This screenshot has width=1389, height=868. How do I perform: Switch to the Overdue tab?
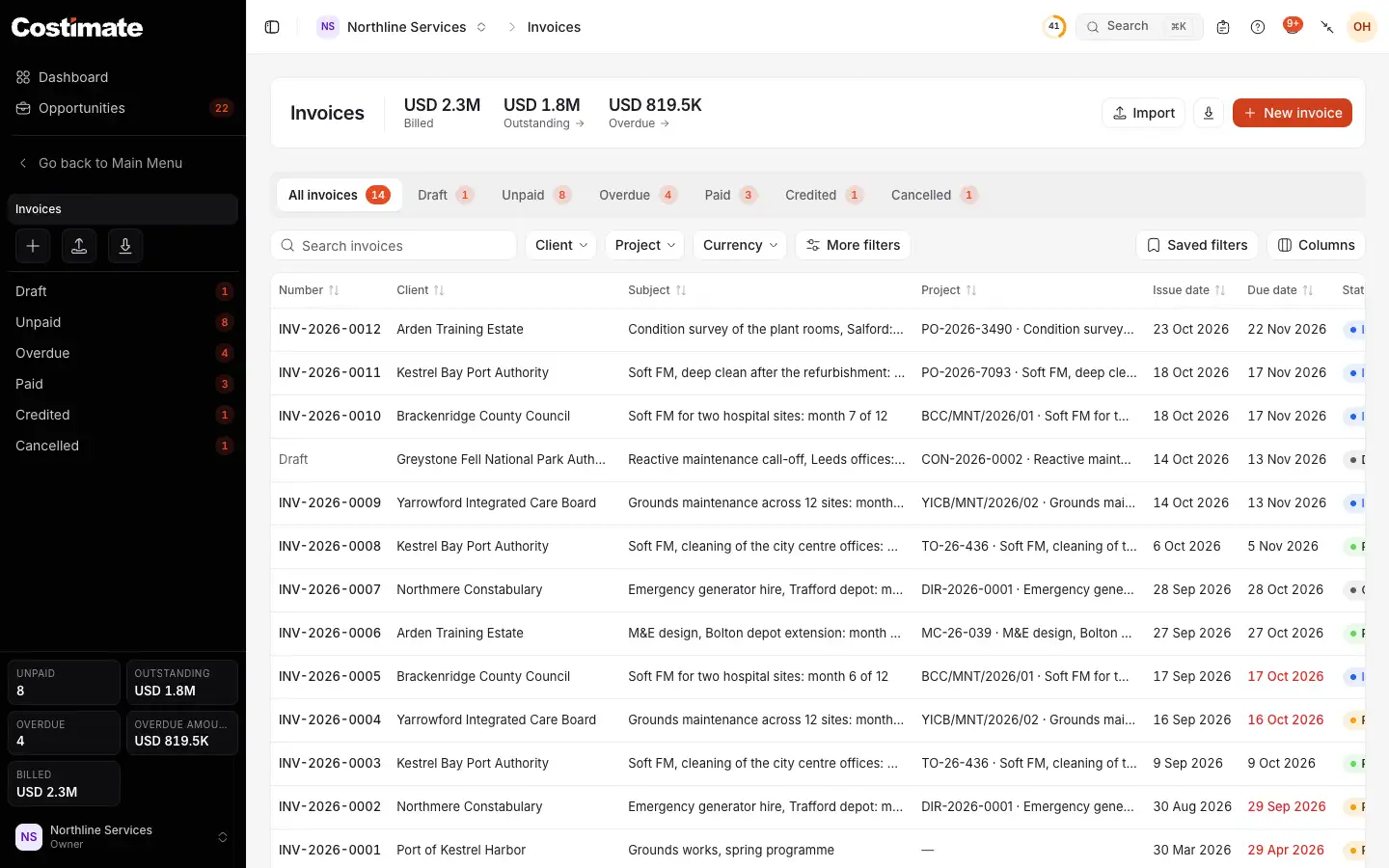pyautogui.click(x=638, y=195)
